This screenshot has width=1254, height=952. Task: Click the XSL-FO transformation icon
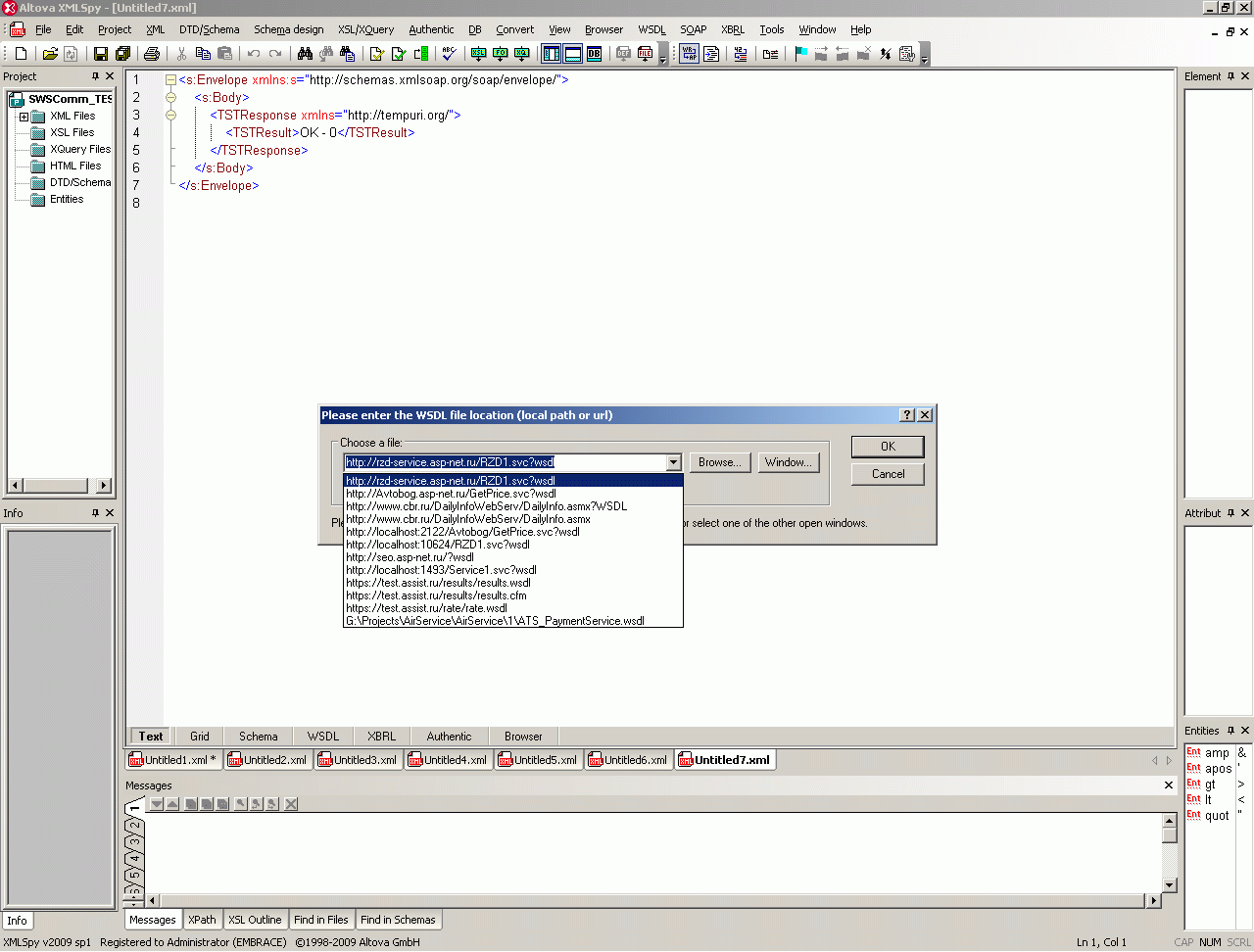point(500,54)
